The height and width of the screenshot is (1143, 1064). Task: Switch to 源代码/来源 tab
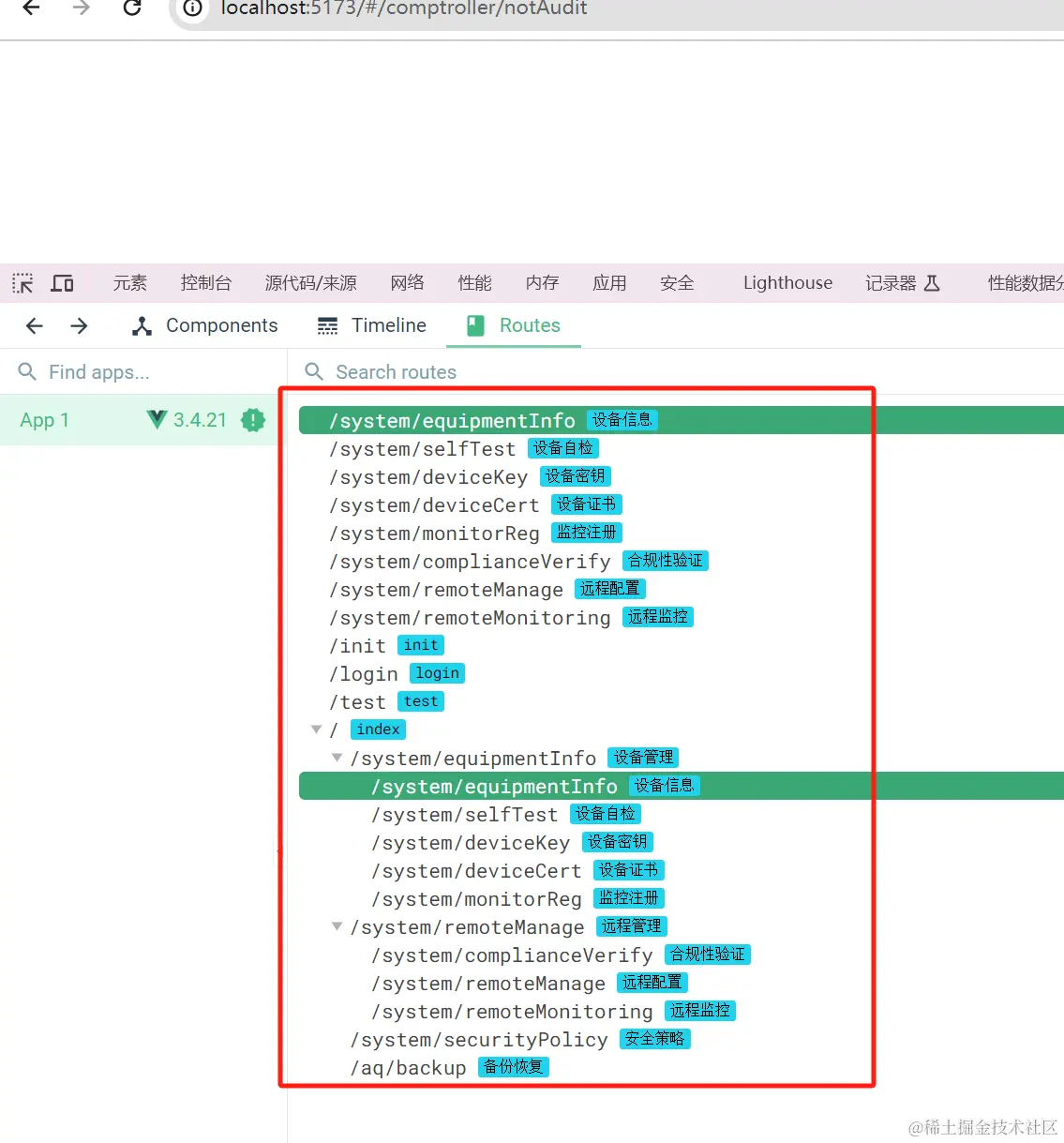tap(311, 283)
